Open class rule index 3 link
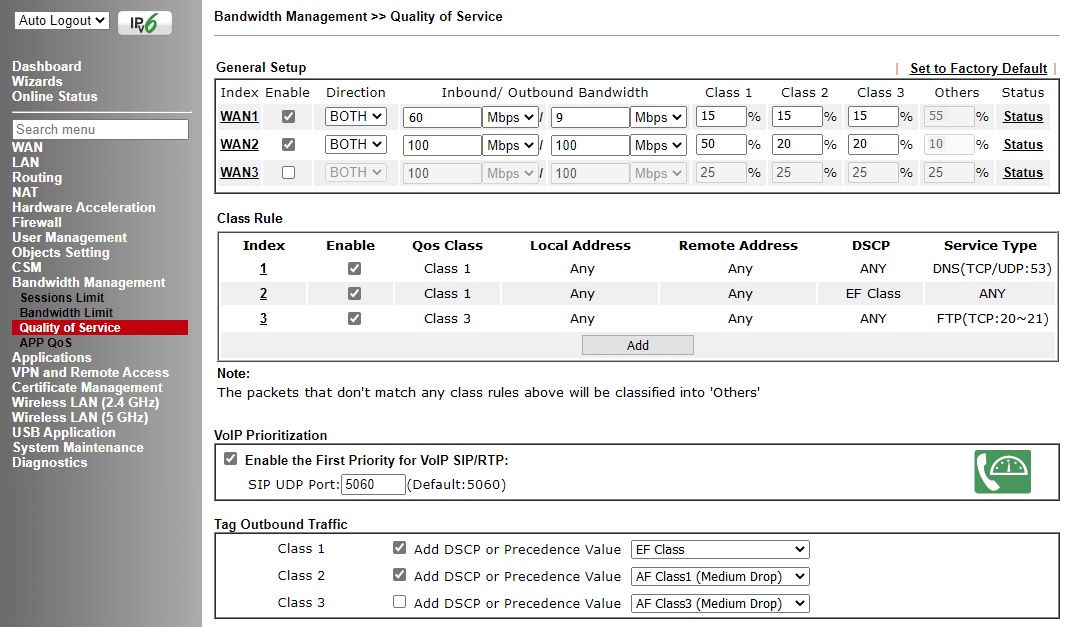Image resolution: width=1068 pixels, height=627 pixels. click(x=264, y=319)
